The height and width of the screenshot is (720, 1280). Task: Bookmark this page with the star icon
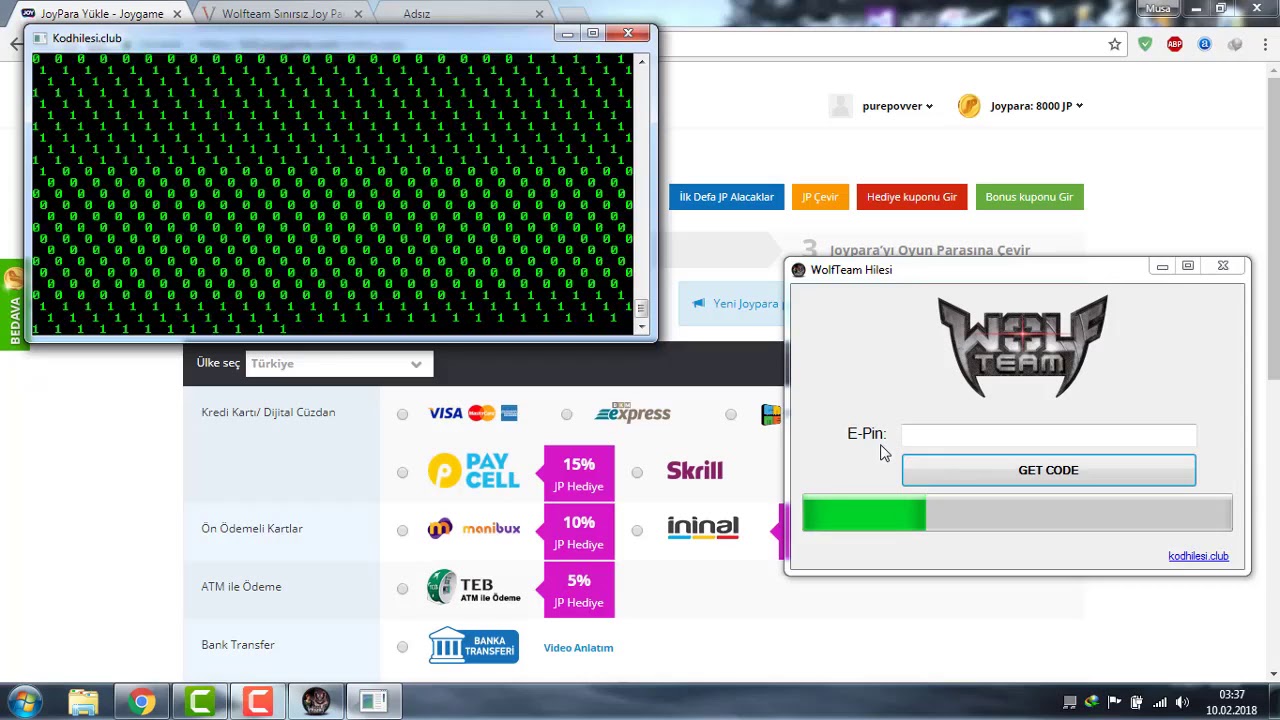click(1114, 44)
